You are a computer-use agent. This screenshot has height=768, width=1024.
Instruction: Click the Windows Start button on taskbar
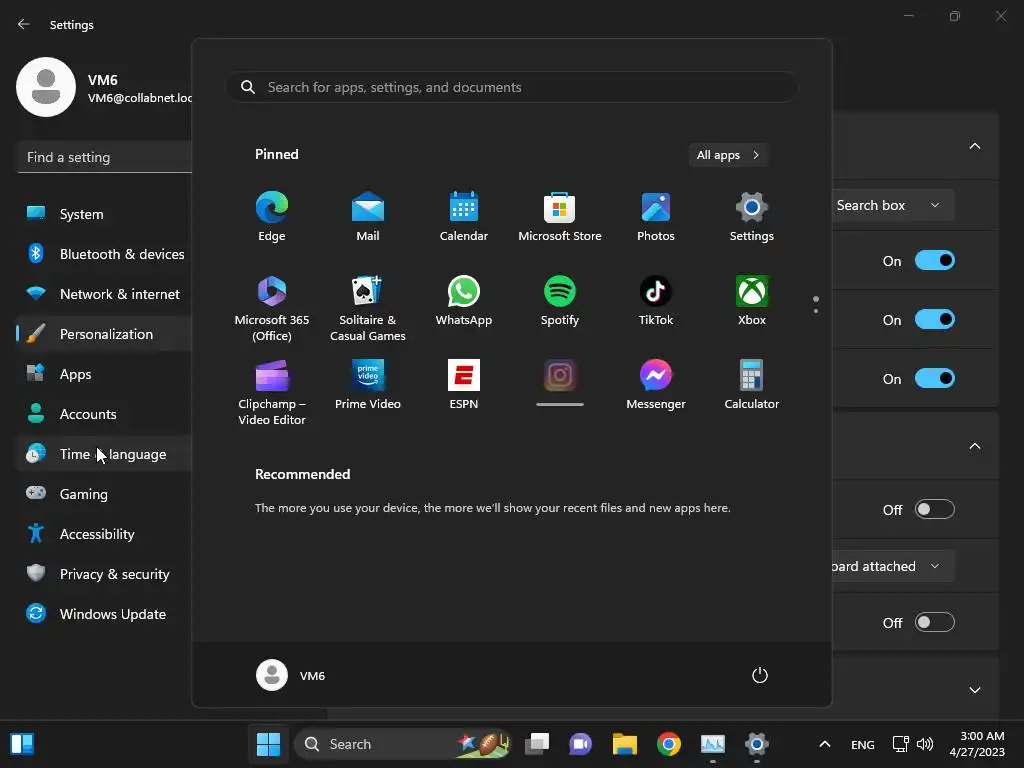tap(268, 744)
